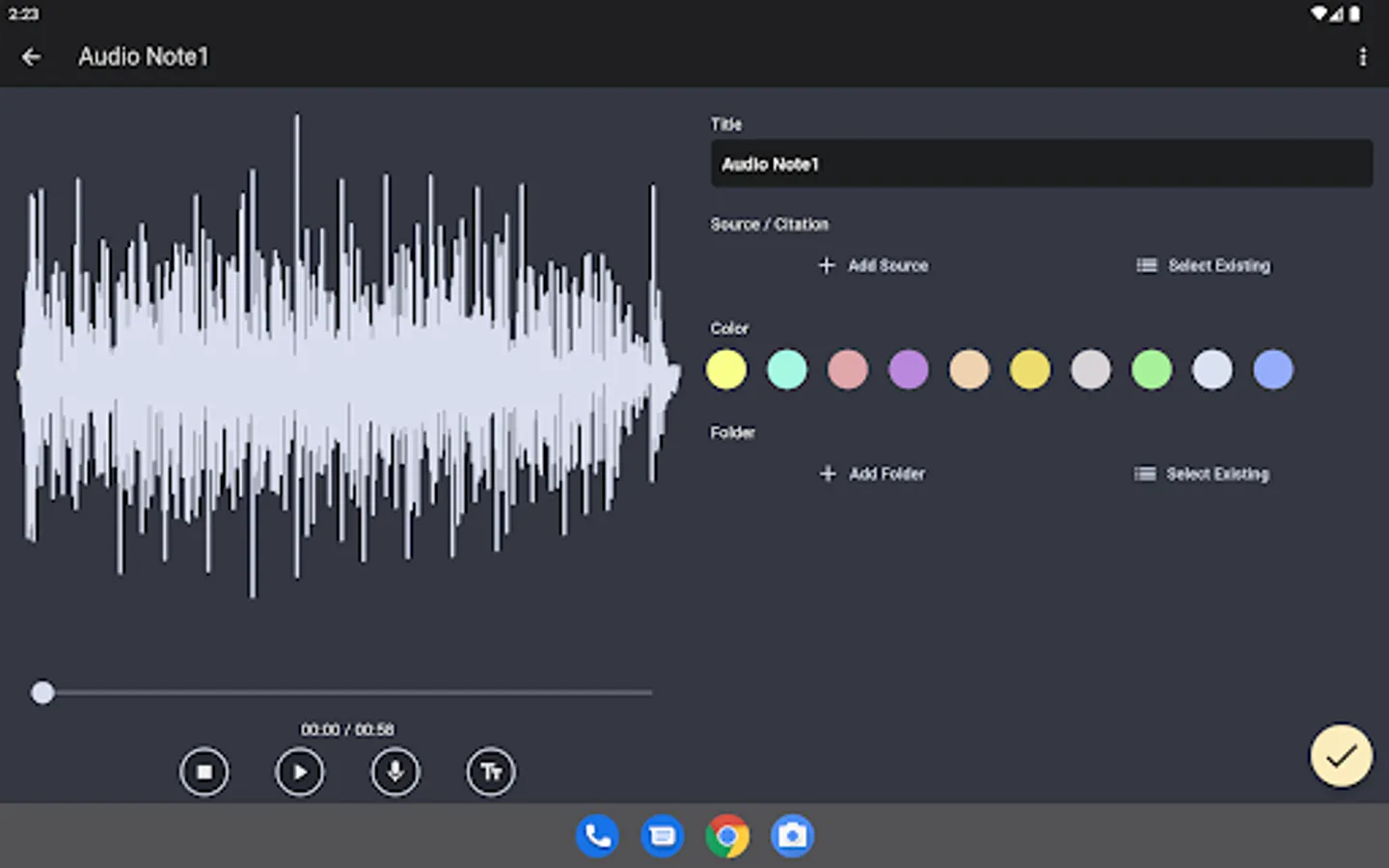Choose the mint teal color swatch
This screenshot has height=868, width=1389.
point(787,369)
